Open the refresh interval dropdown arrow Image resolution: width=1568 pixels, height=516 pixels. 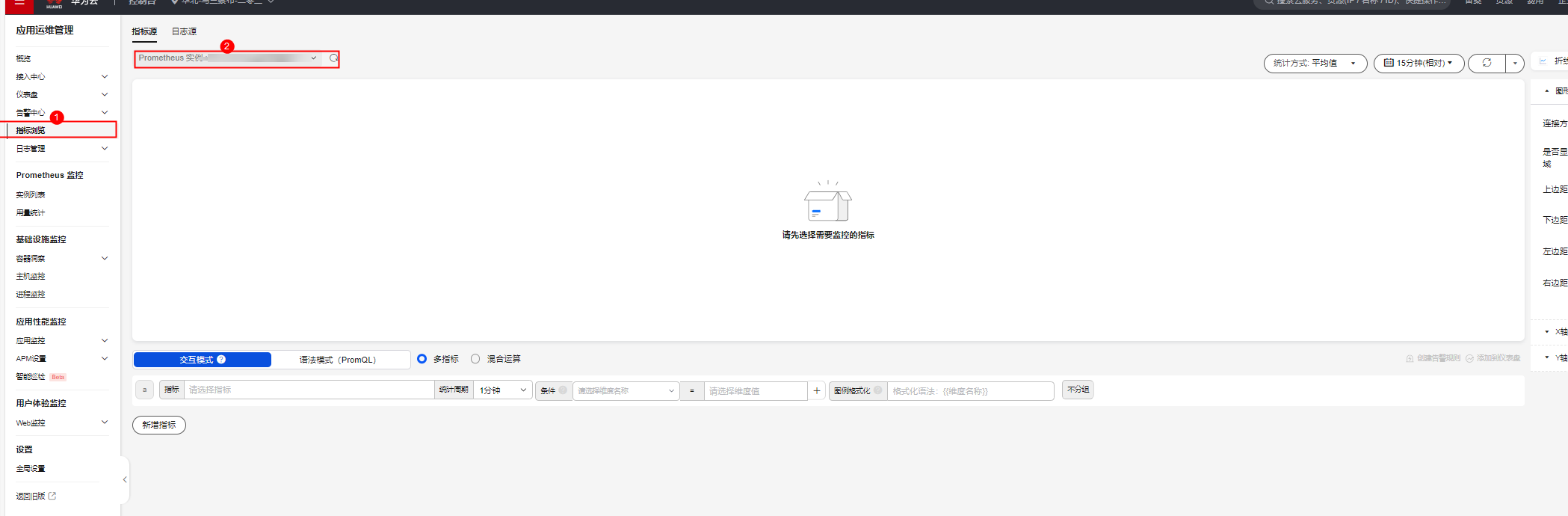click(1515, 64)
